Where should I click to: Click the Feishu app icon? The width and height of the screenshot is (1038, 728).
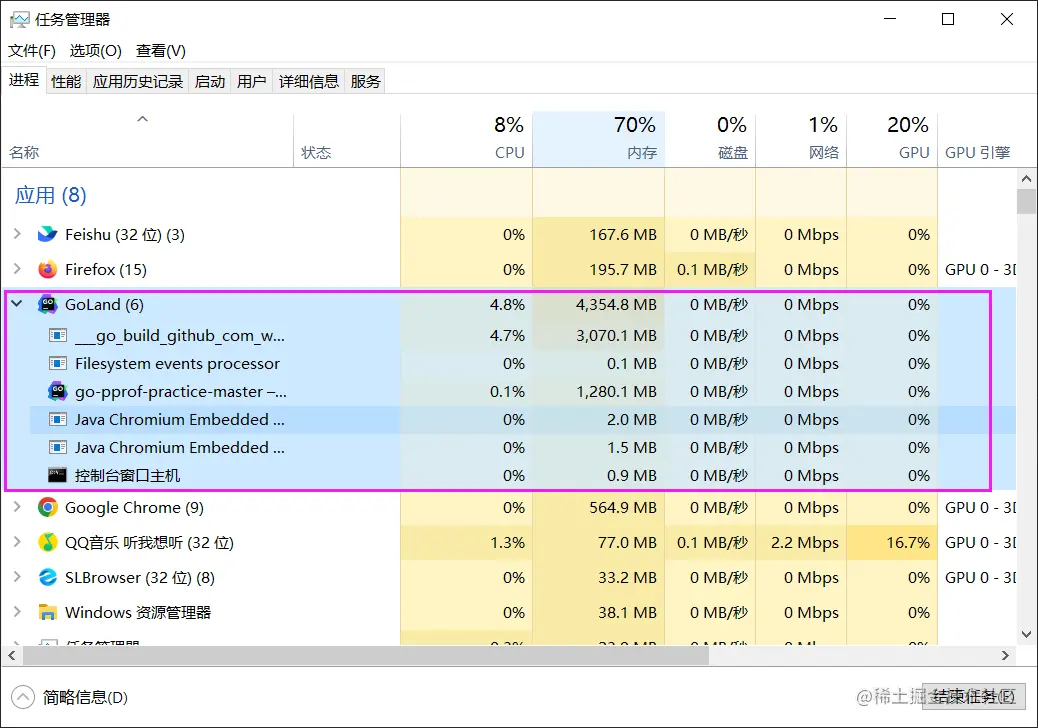(x=48, y=235)
